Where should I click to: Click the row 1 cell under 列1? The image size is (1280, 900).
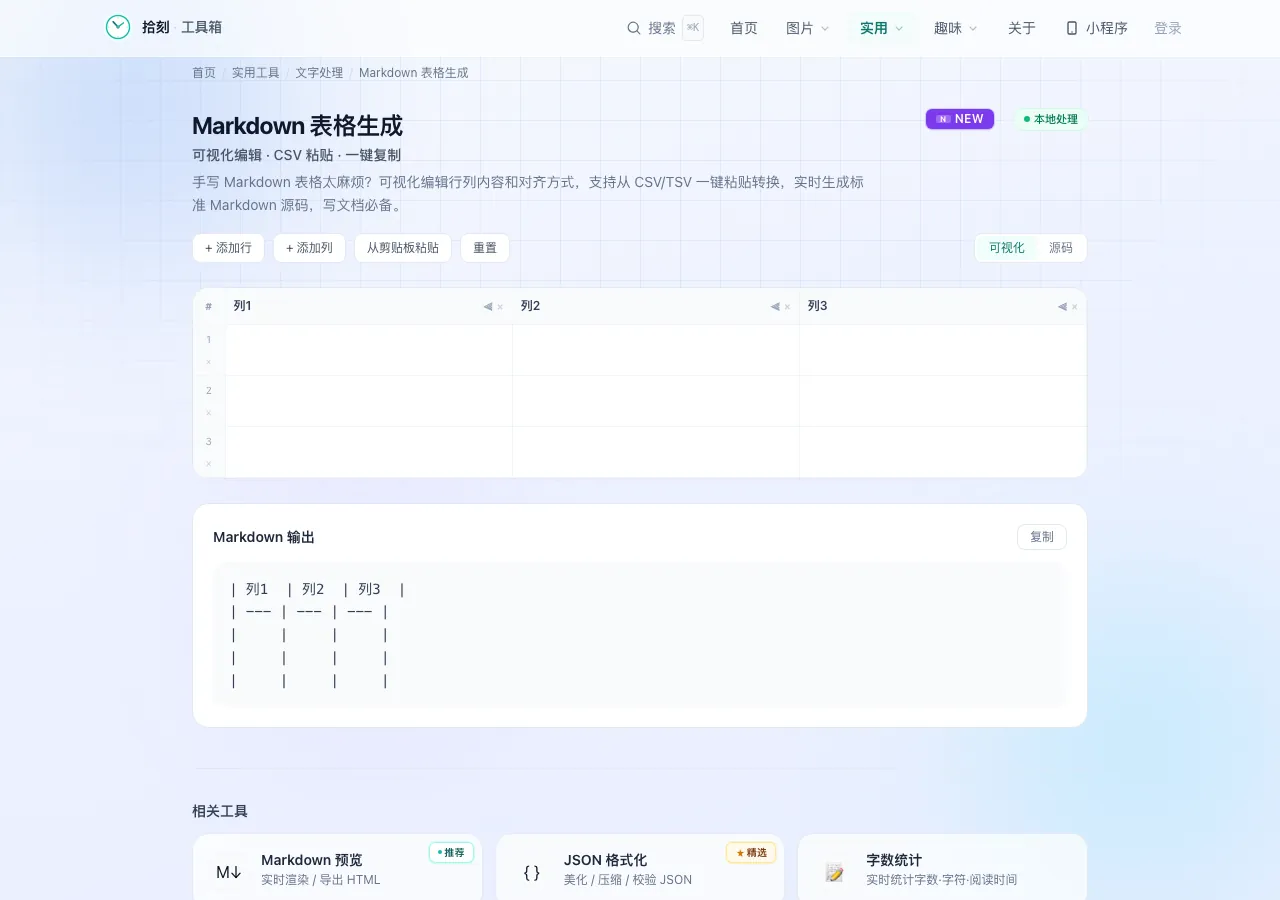coord(369,350)
